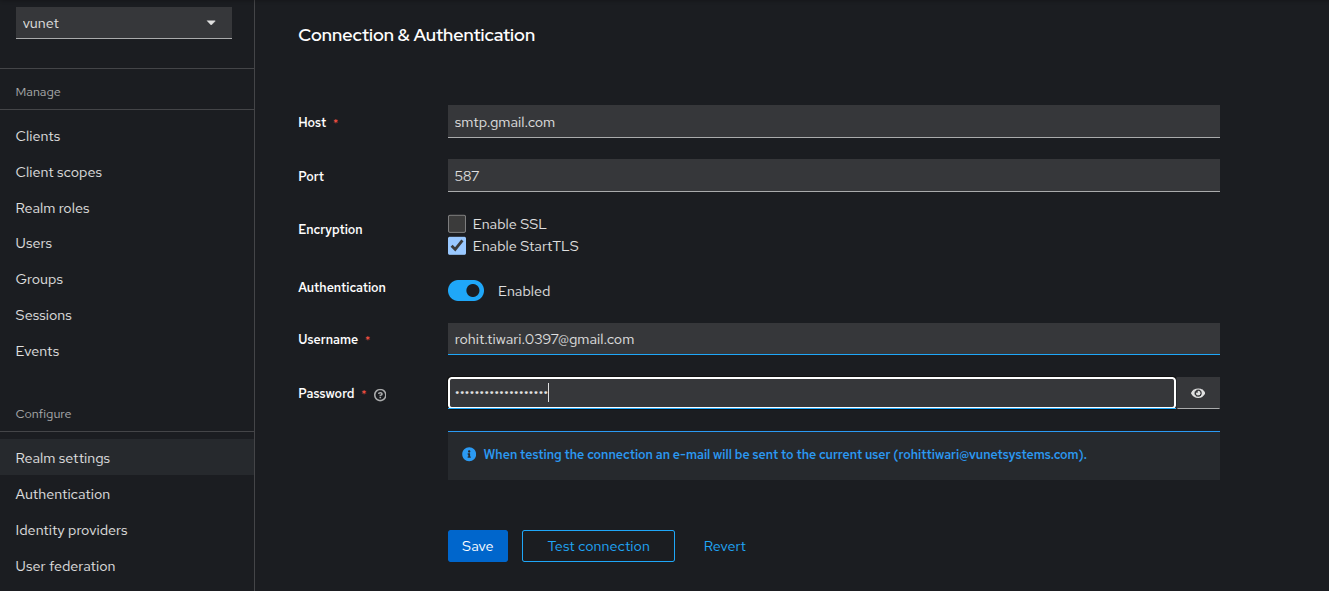
Task: View Sessions from the sidebar
Action: [44, 315]
